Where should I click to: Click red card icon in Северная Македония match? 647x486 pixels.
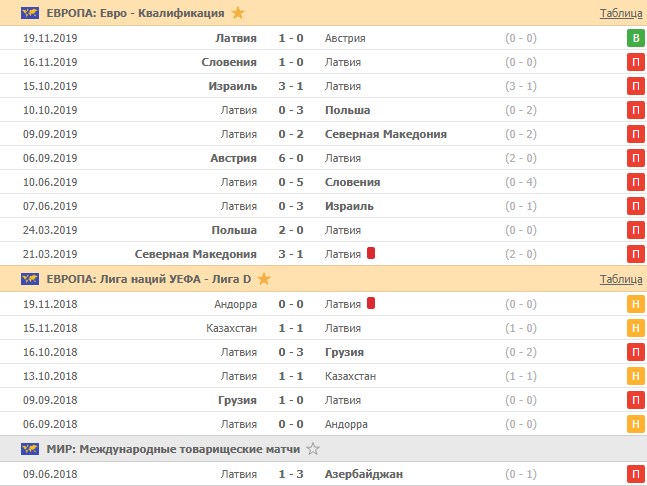pos(371,254)
